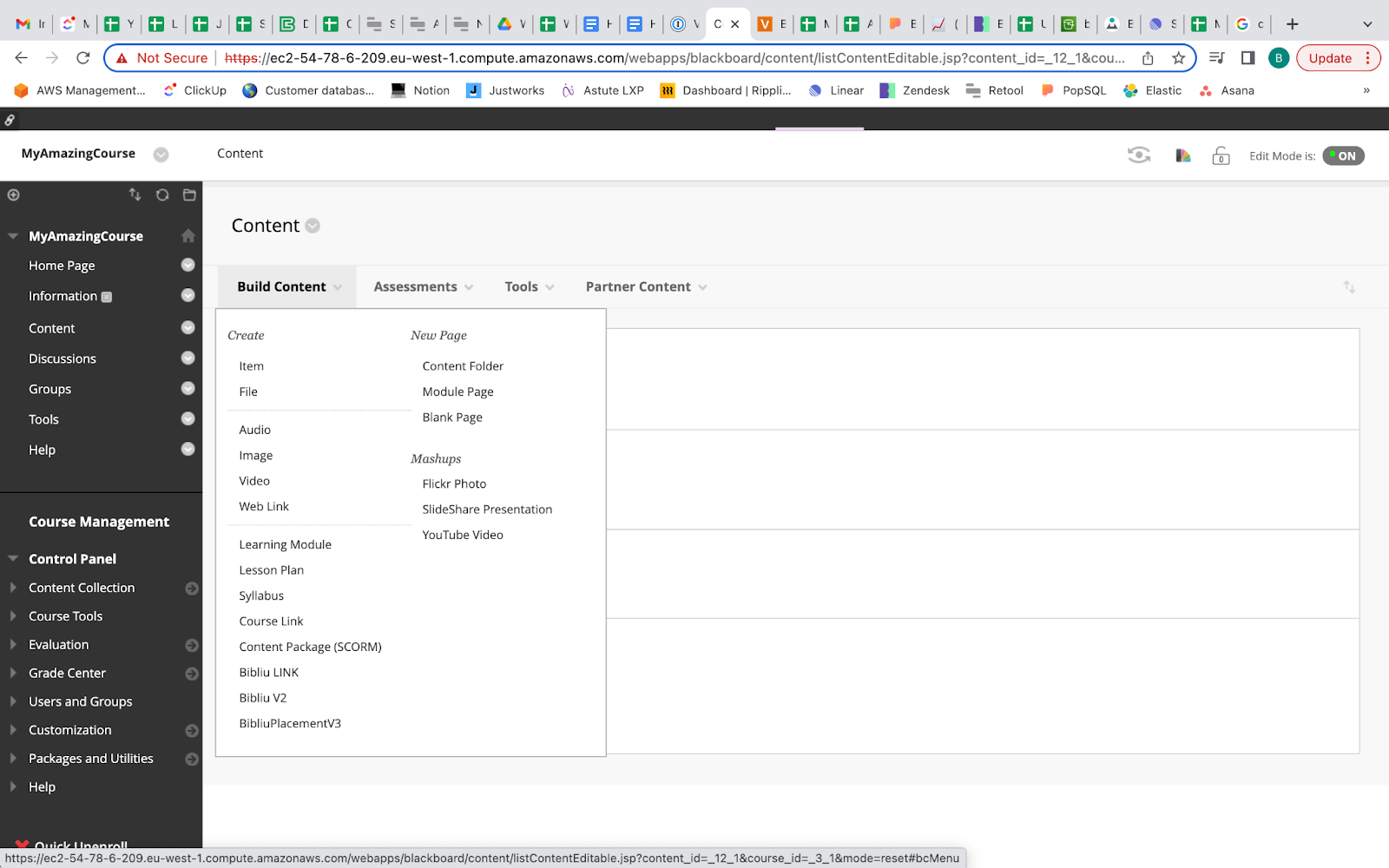The width and height of the screenshot is (1389, 868).
Task: Open the Assessments dropdown menu
Action: [423, 287]
